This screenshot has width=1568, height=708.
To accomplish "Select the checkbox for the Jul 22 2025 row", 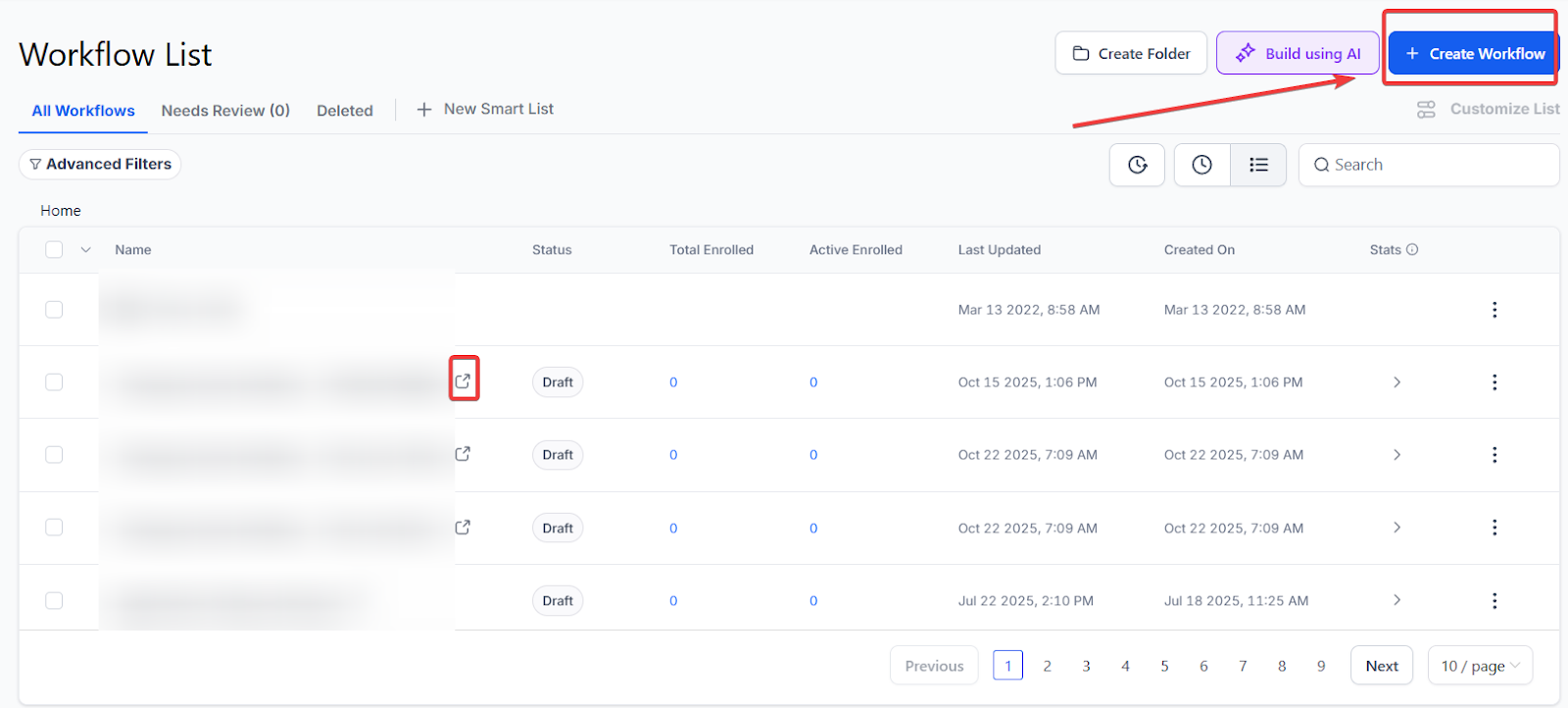I will tap(54, 601).
